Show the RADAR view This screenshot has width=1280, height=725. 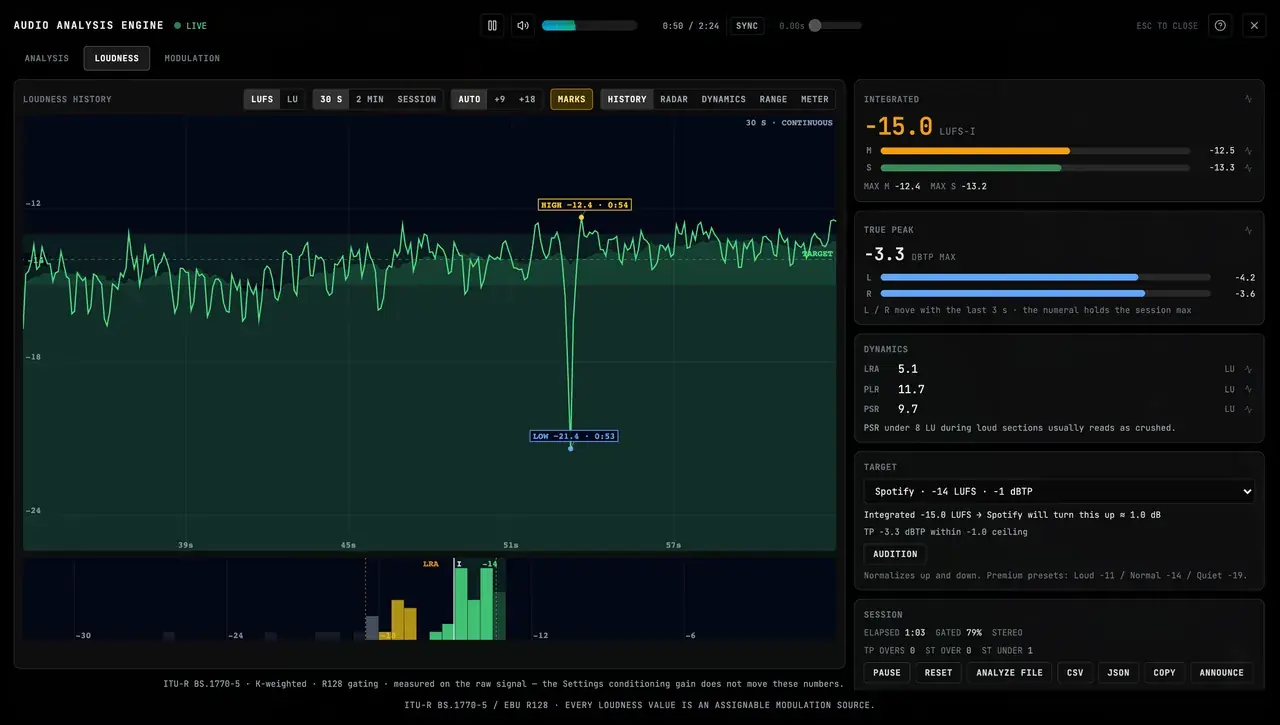pyautogui.click(x=674, y=99)
